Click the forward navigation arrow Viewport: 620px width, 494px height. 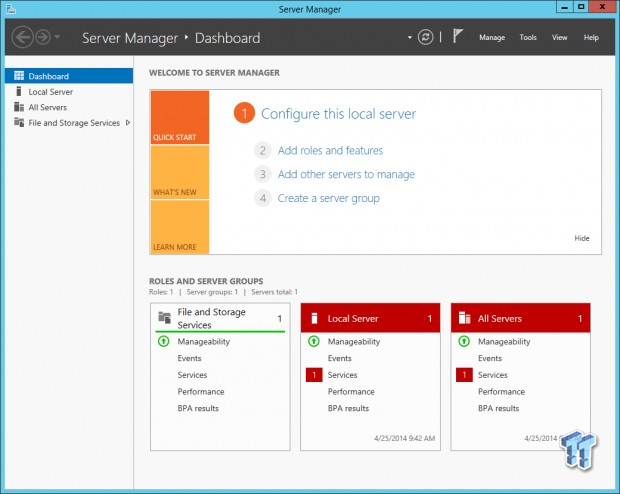pos(43,37)
